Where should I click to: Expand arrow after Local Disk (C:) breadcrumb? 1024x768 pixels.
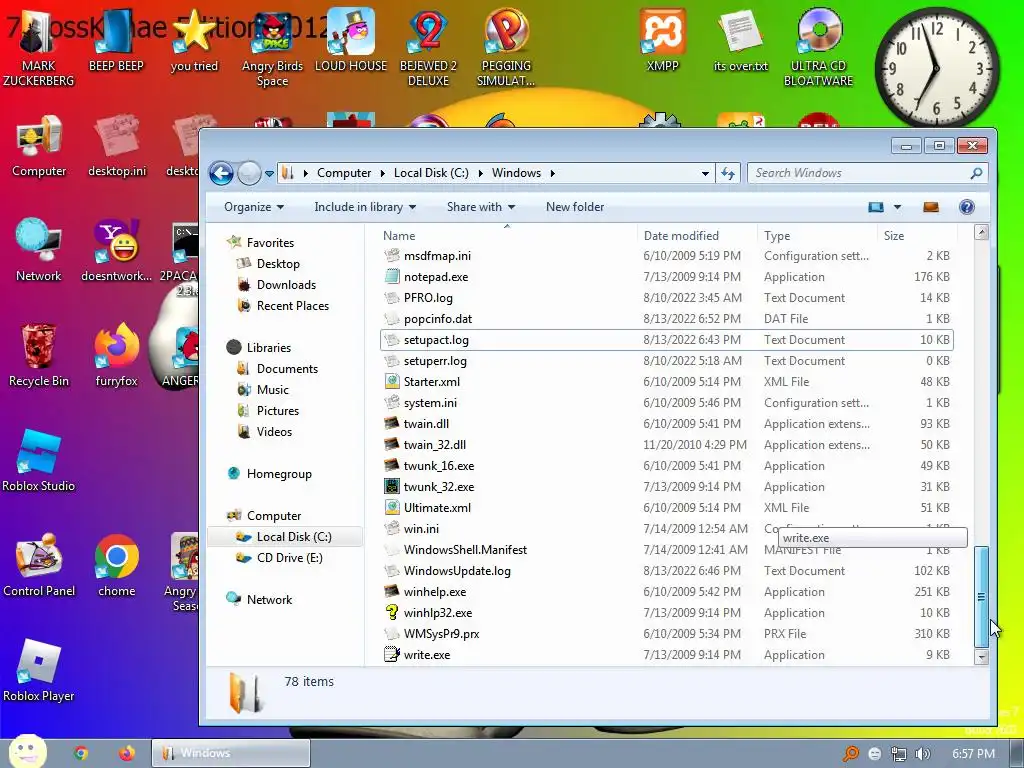tap(481, 173)
